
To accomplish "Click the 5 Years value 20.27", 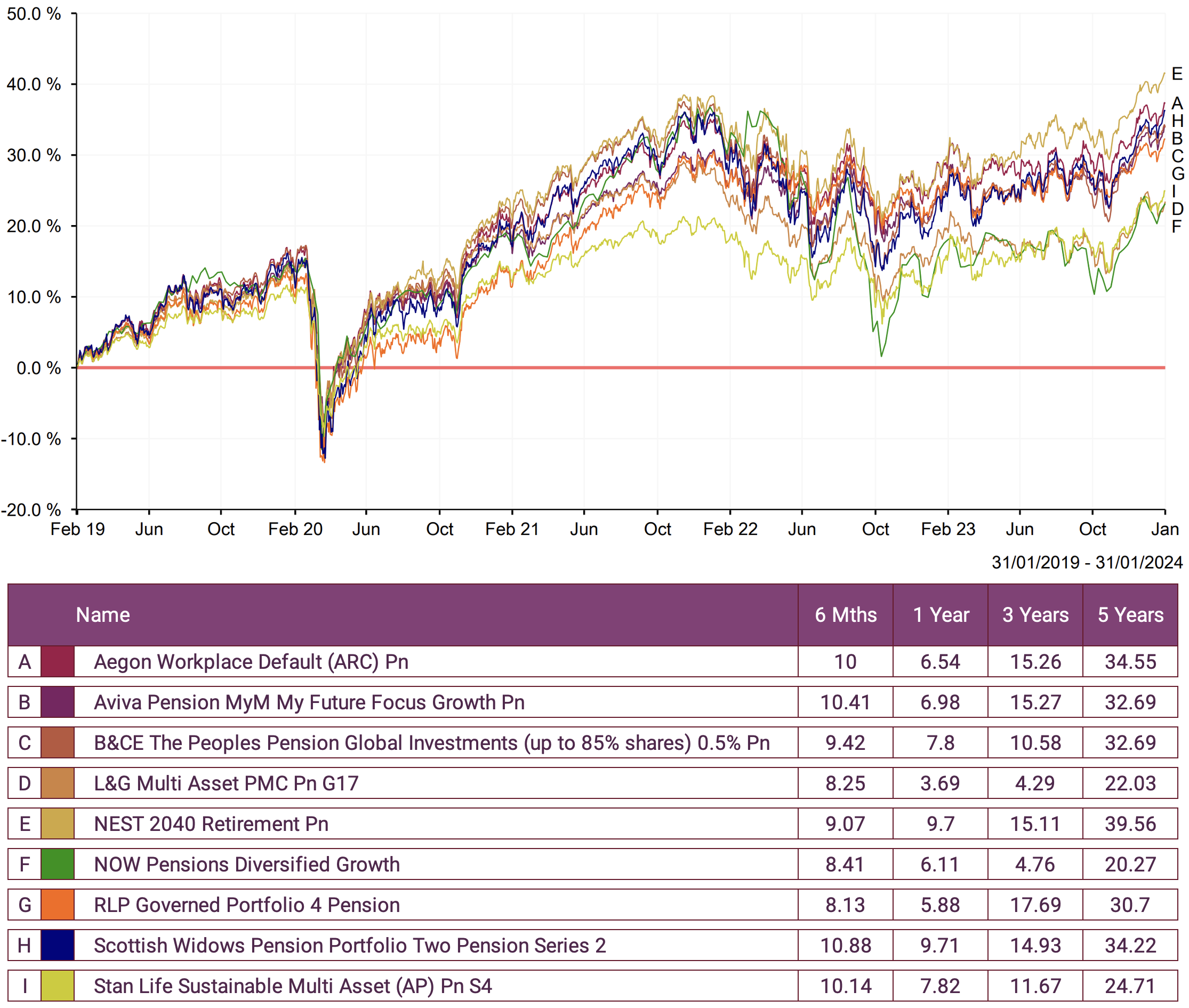I will click(x=1130, y=865).
